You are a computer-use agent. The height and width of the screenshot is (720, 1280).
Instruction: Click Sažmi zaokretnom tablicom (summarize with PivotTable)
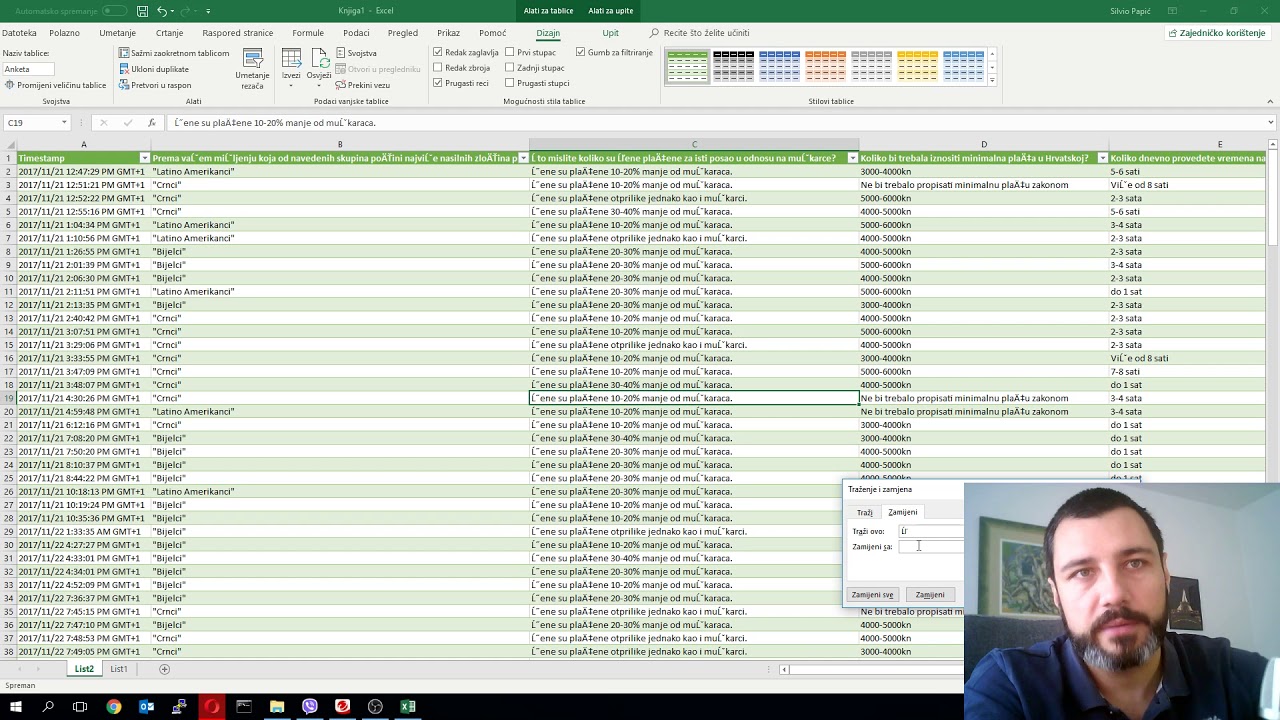coord(174,53)
